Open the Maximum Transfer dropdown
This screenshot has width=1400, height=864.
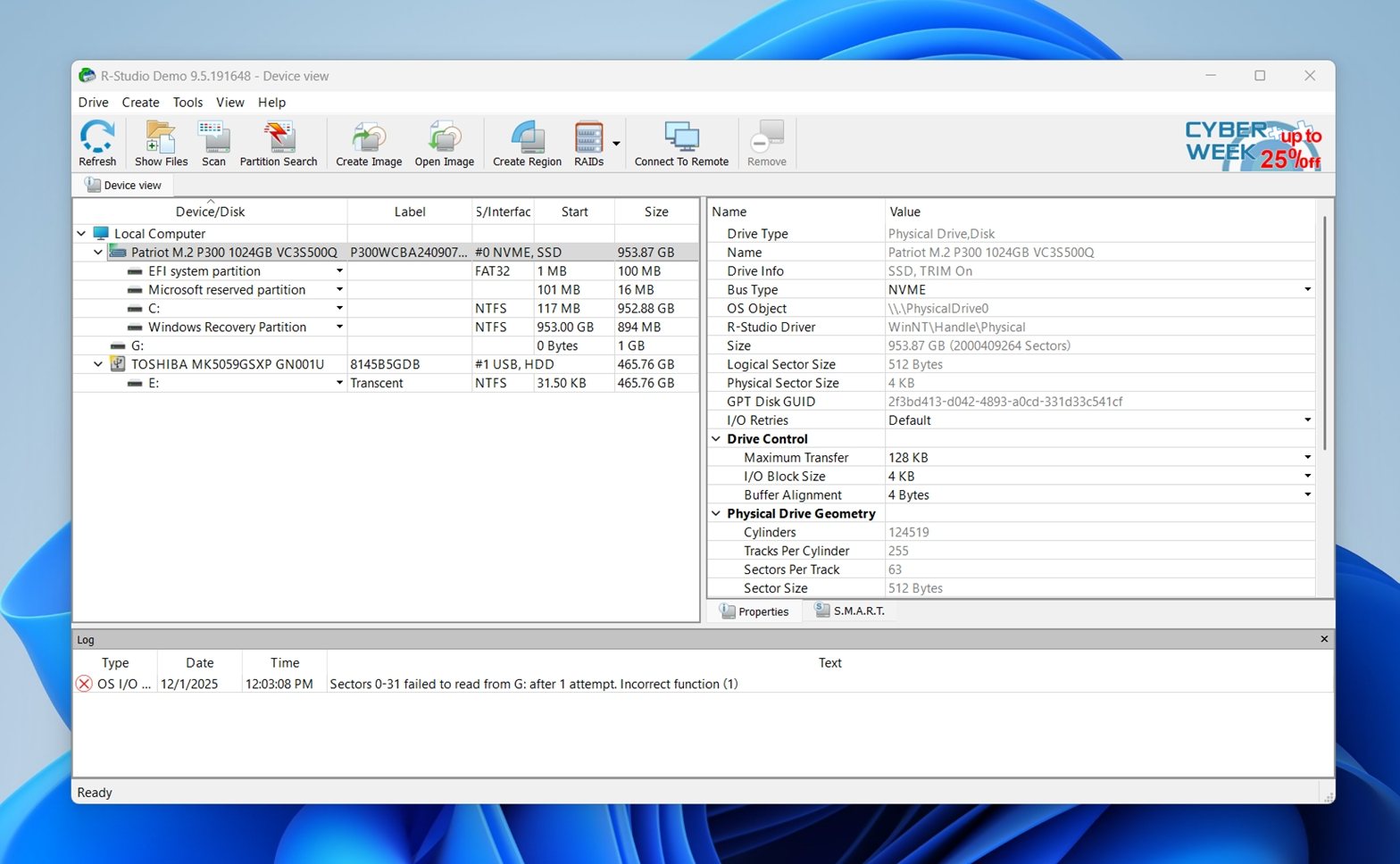click(x=1307, y=458)
